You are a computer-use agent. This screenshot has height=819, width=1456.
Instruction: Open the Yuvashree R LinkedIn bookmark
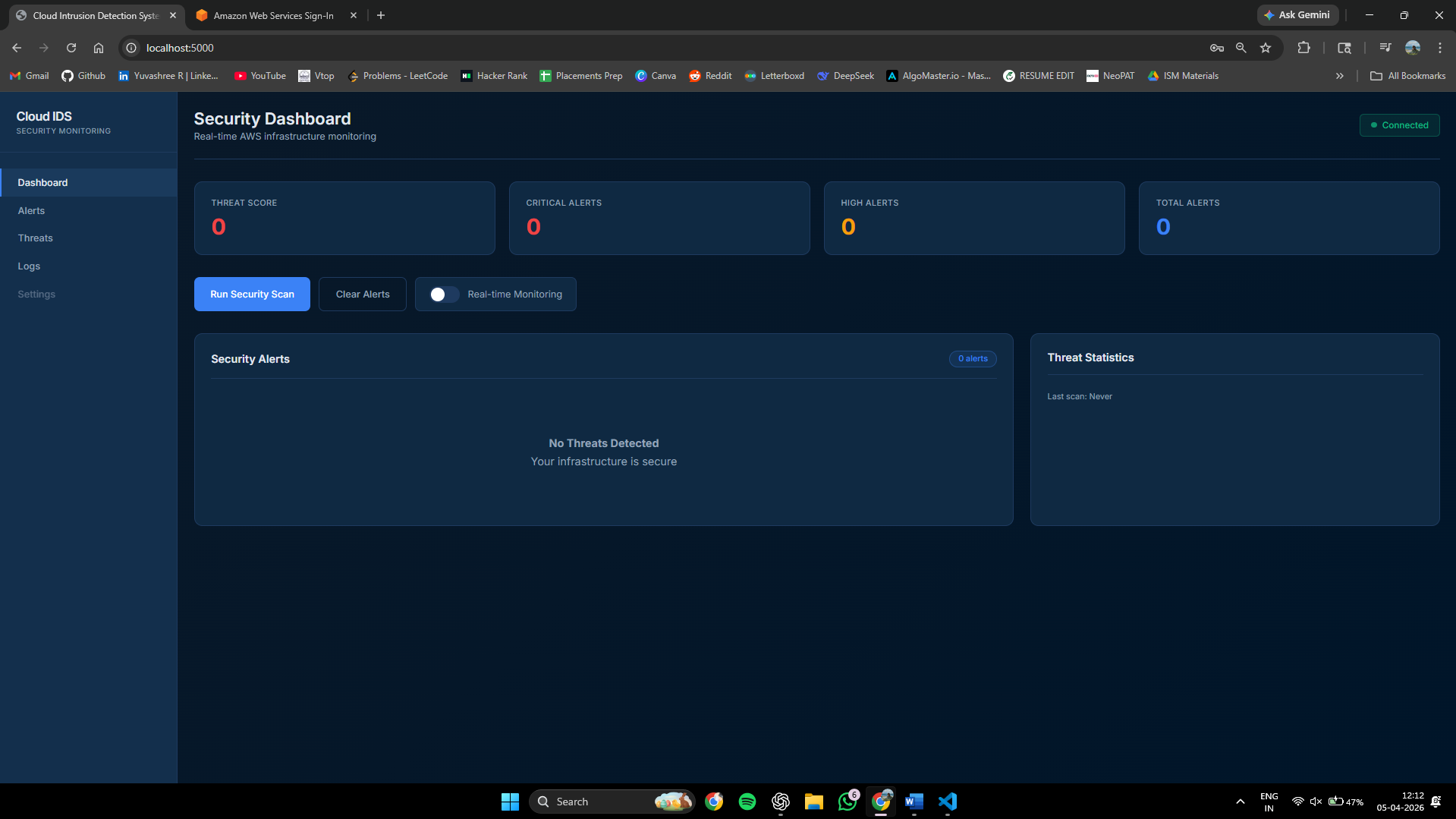point(168,76)
